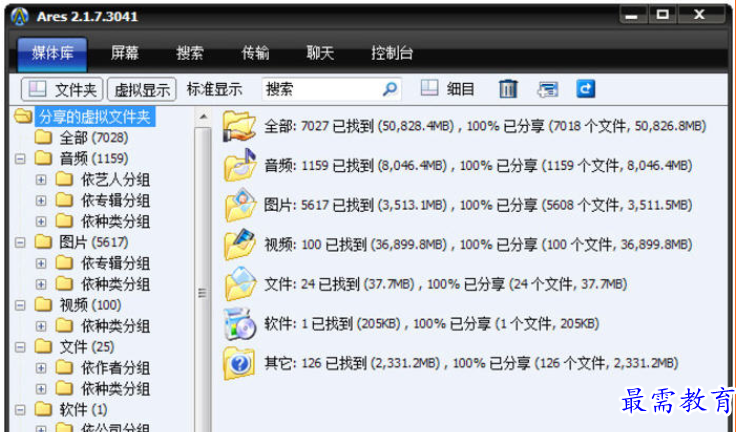Select the 软件: 1 已找到 row text
The width and height of the screenshot is (743, 432).
point(432,324)
